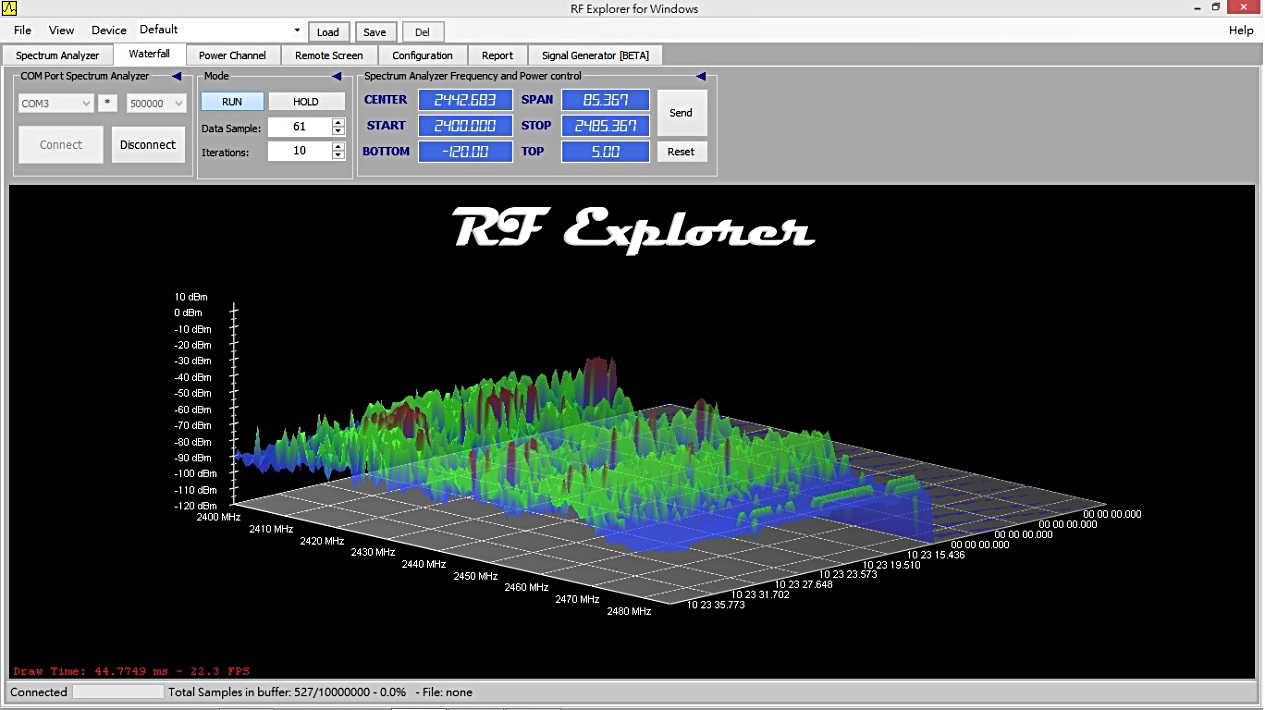Click the Load preset button

(328, 32)
